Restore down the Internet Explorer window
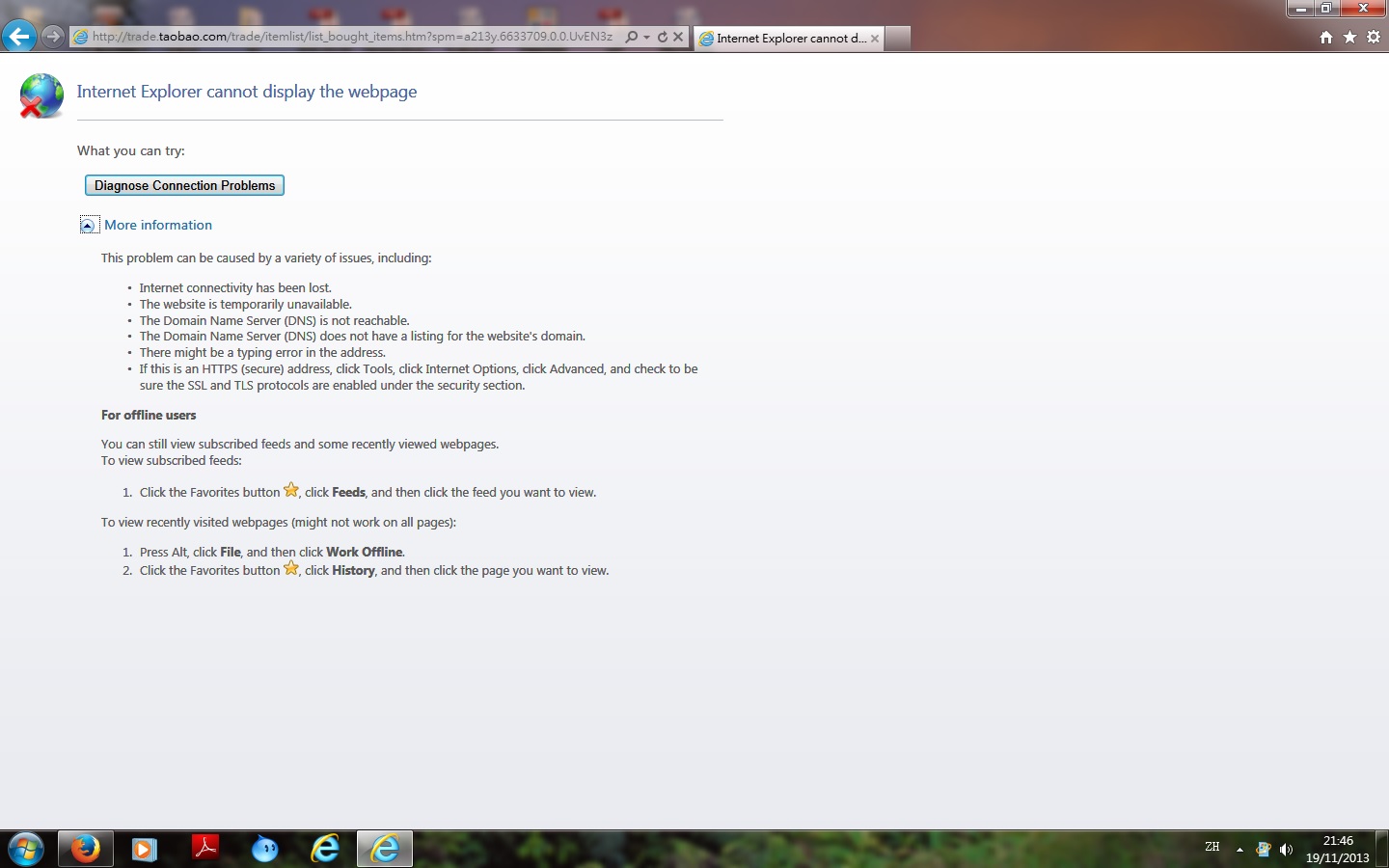Viewport: 1389px width, 868px height. pos(1326,9)
